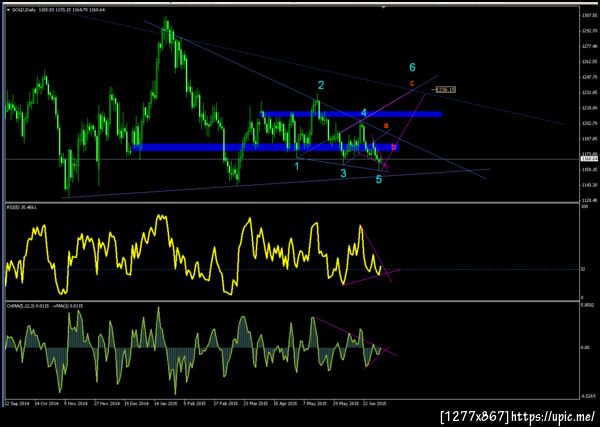Viewport: 600px width, 427px height.
Task: Select the cyan wave label 6
Action: [412, 67]
